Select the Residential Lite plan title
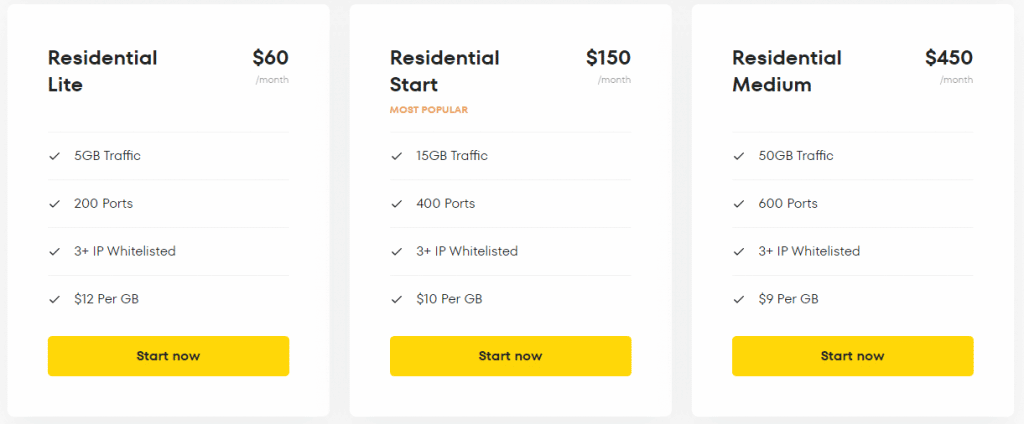 click(103, 71)
